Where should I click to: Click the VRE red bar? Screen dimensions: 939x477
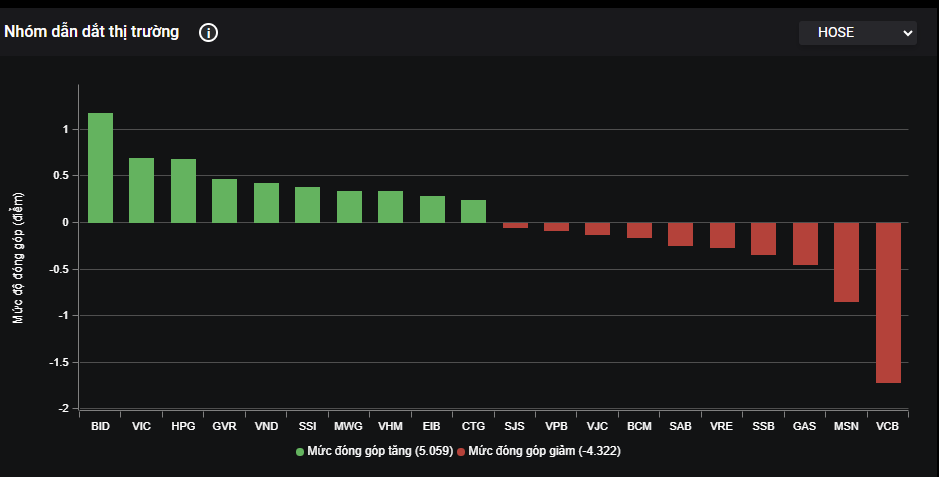click(722, 235)
